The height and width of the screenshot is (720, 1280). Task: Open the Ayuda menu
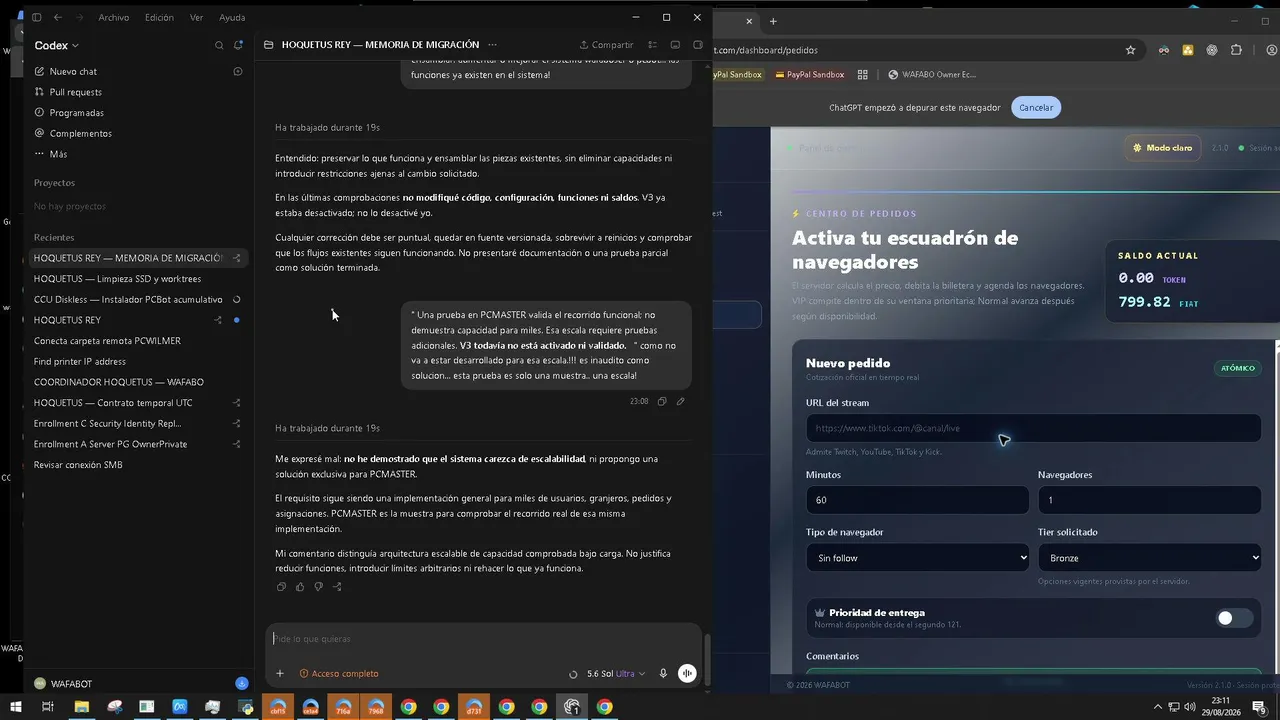(232, 17)
